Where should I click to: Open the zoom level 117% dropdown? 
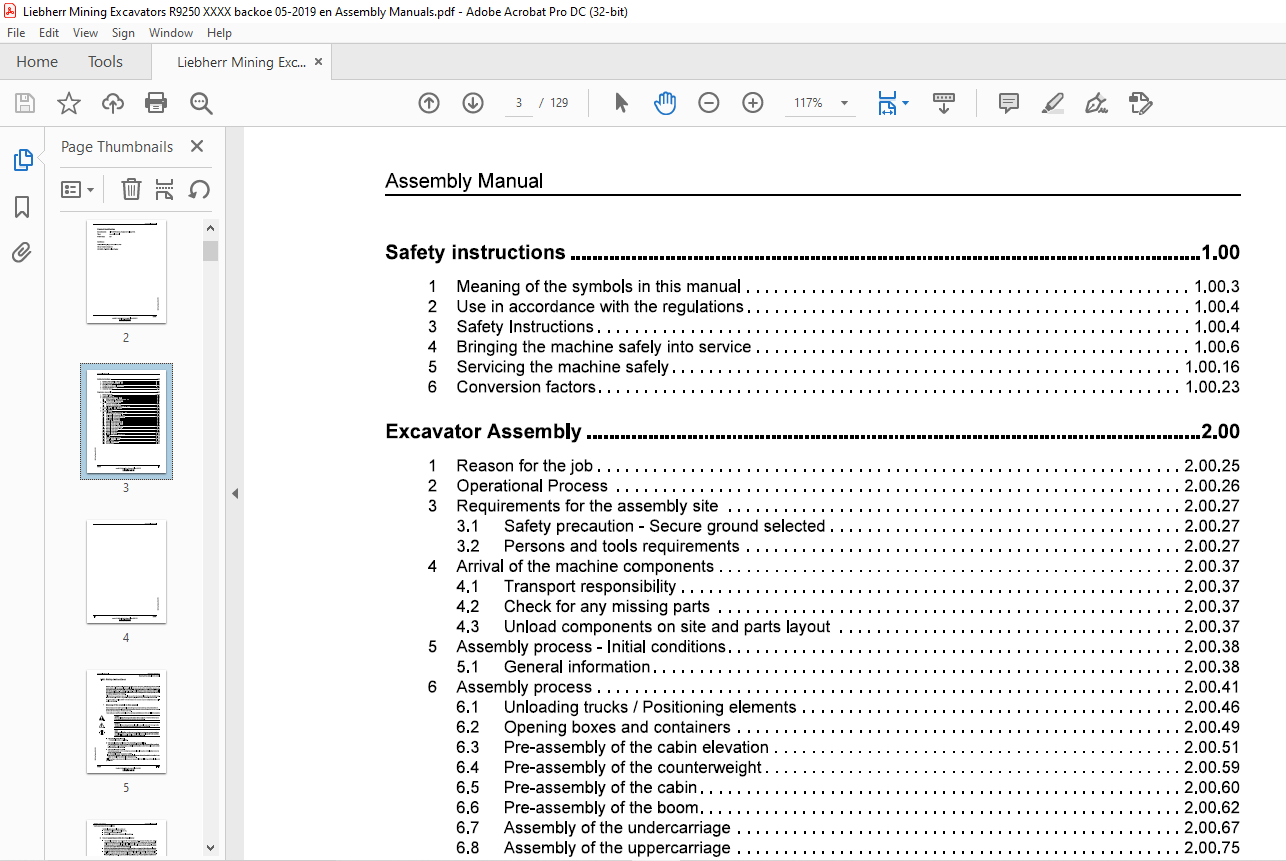coord(844,103)
